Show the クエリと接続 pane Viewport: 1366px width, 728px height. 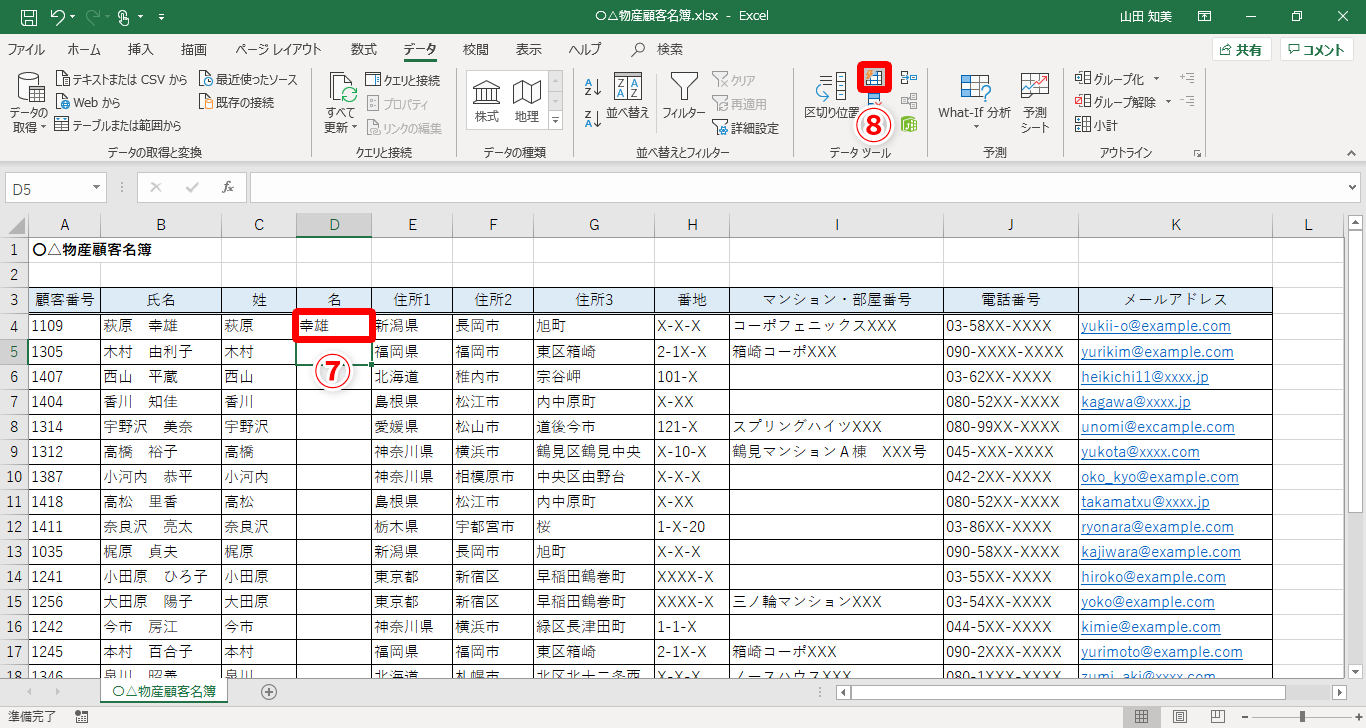pyautogui.click(x=402, y=80)
